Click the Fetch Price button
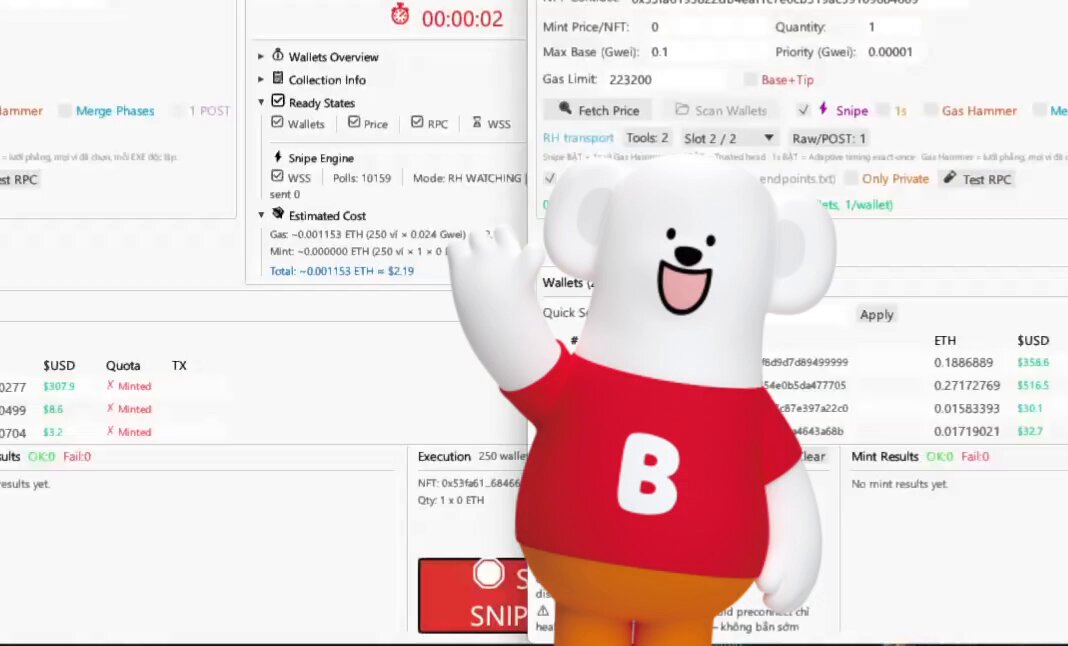Viewport: 1068px width, 646px height. tap(597, 110)
